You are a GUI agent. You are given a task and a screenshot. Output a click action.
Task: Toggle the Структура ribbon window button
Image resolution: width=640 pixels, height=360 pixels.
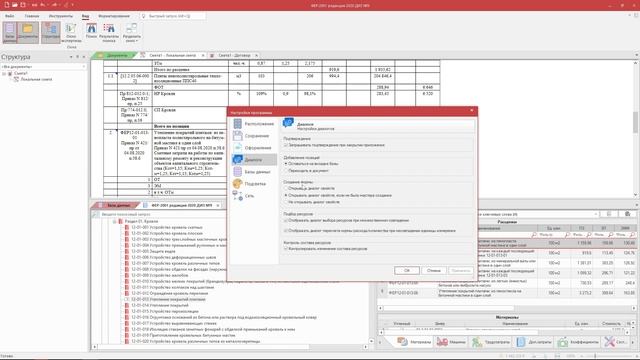[x=51, y=32]
